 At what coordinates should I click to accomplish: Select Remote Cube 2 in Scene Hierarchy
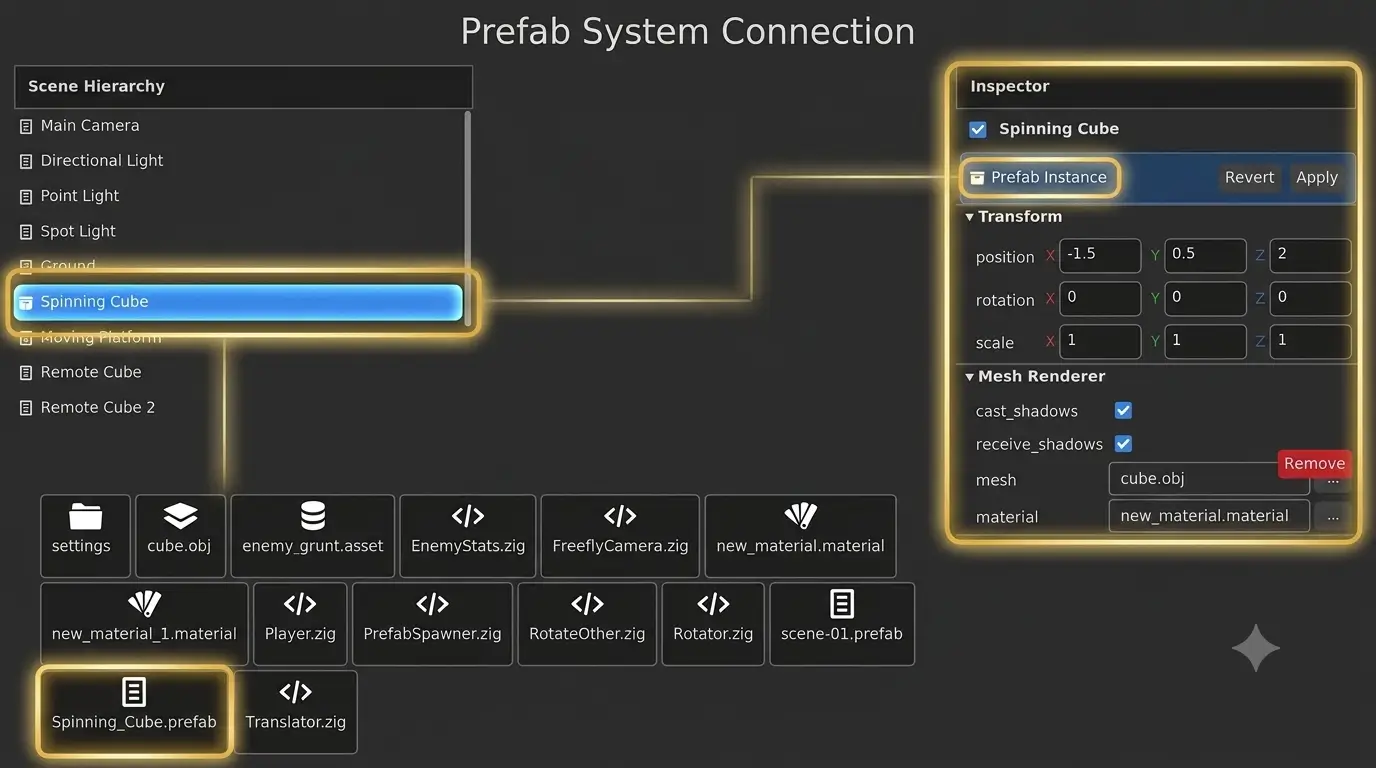[x=240, y=408]
